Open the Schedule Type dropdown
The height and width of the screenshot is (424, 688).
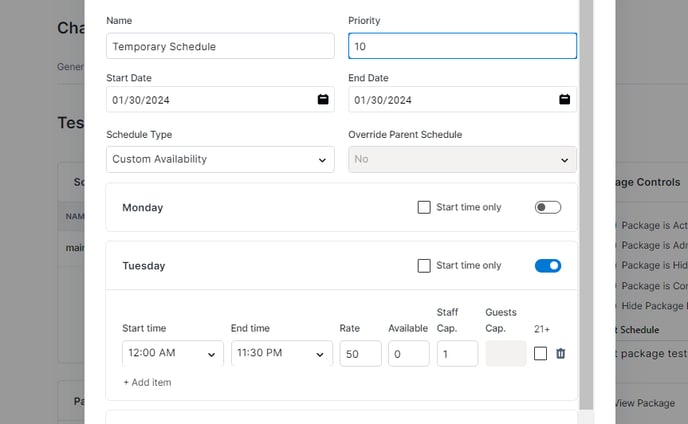pos(220,159)
